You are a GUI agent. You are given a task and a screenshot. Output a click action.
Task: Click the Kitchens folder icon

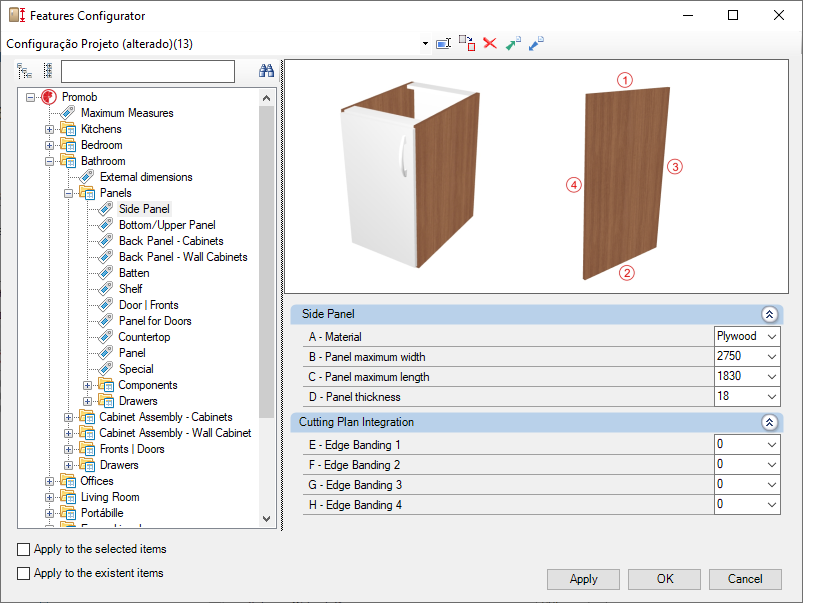tap(68, 129)
